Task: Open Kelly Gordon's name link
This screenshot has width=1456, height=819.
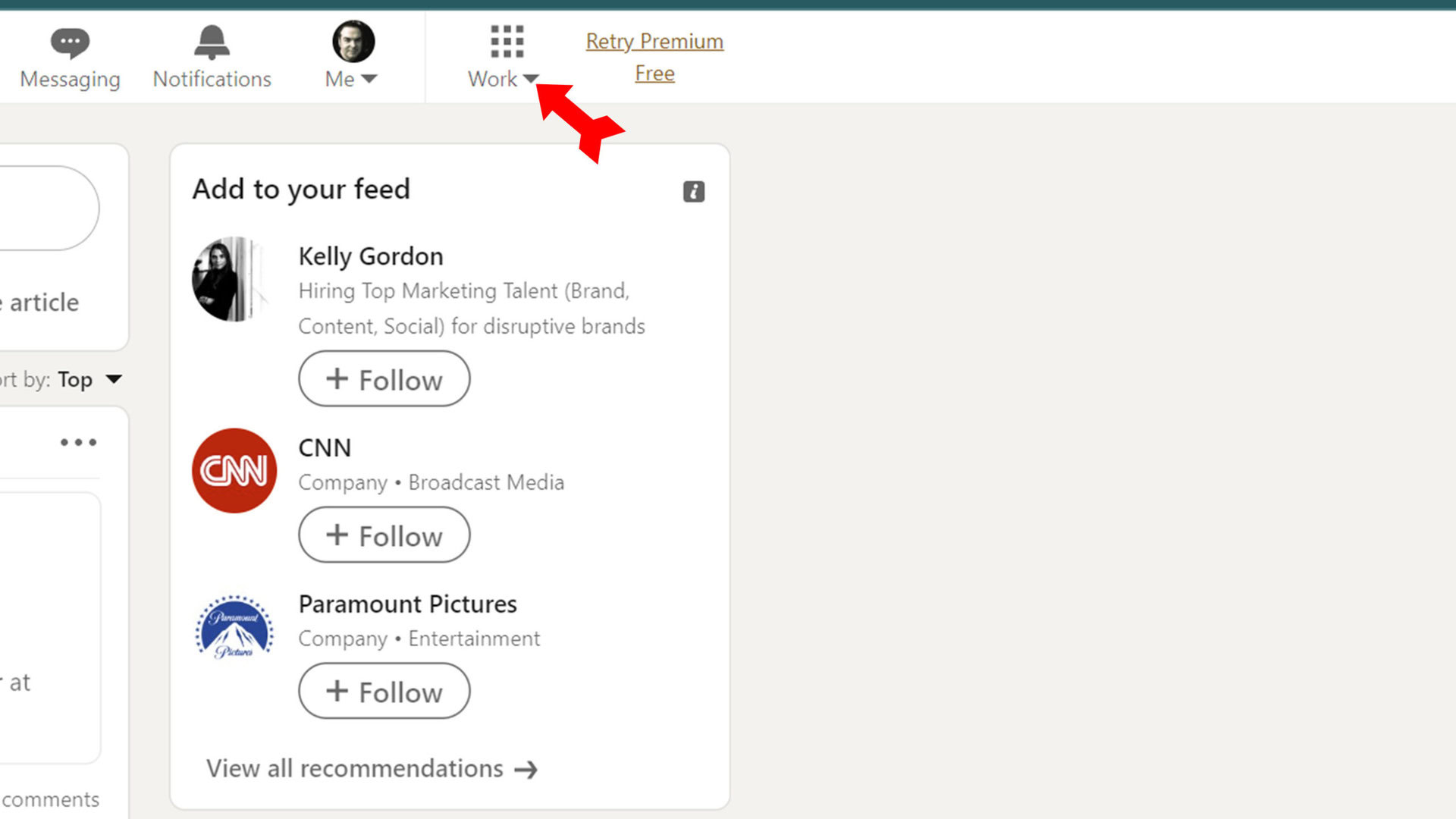Action: [370, 256]
